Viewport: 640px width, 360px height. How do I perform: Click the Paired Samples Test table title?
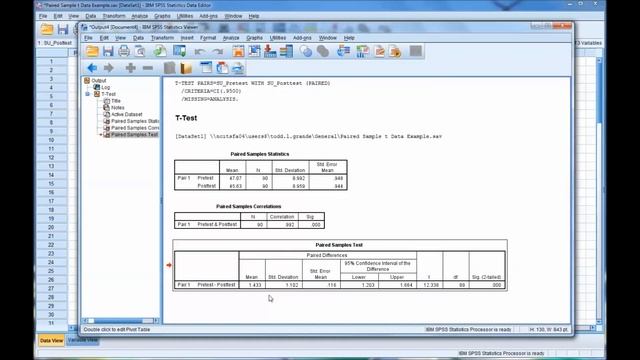tap(339, 245)
